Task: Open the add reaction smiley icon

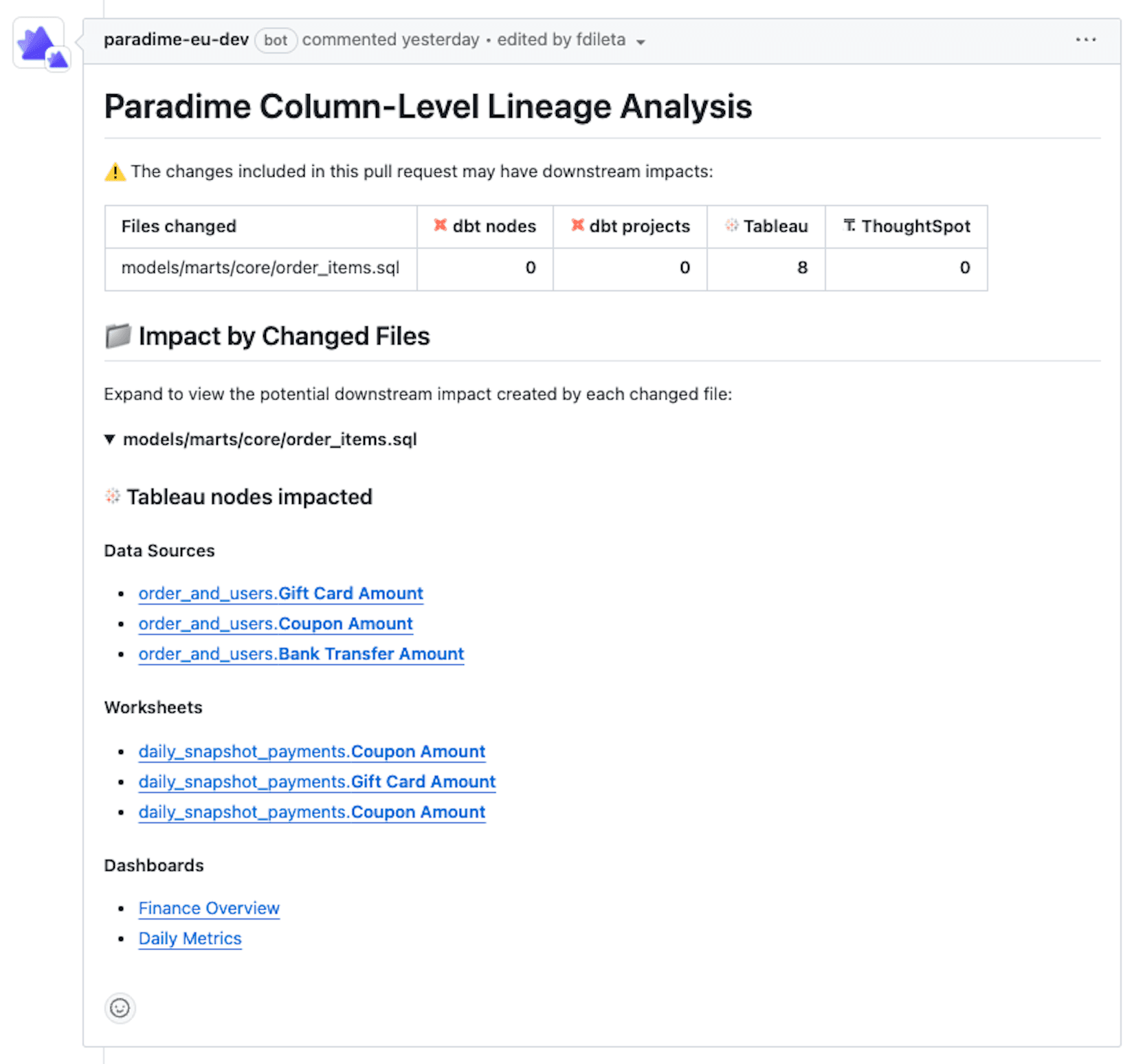Action: (x=120, y=1008)
